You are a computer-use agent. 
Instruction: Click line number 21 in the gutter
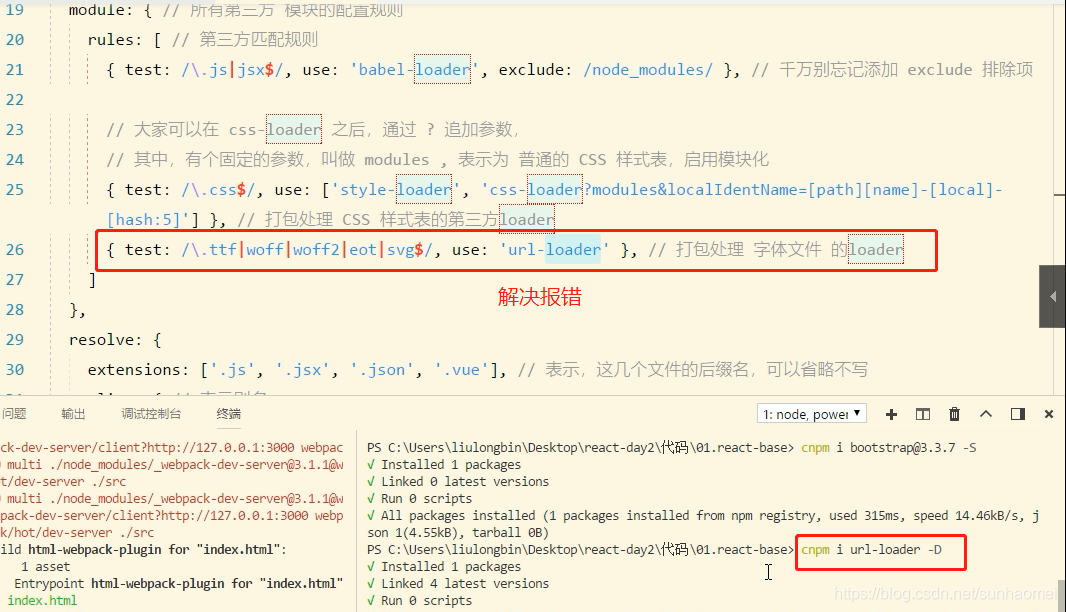(15, 69)
